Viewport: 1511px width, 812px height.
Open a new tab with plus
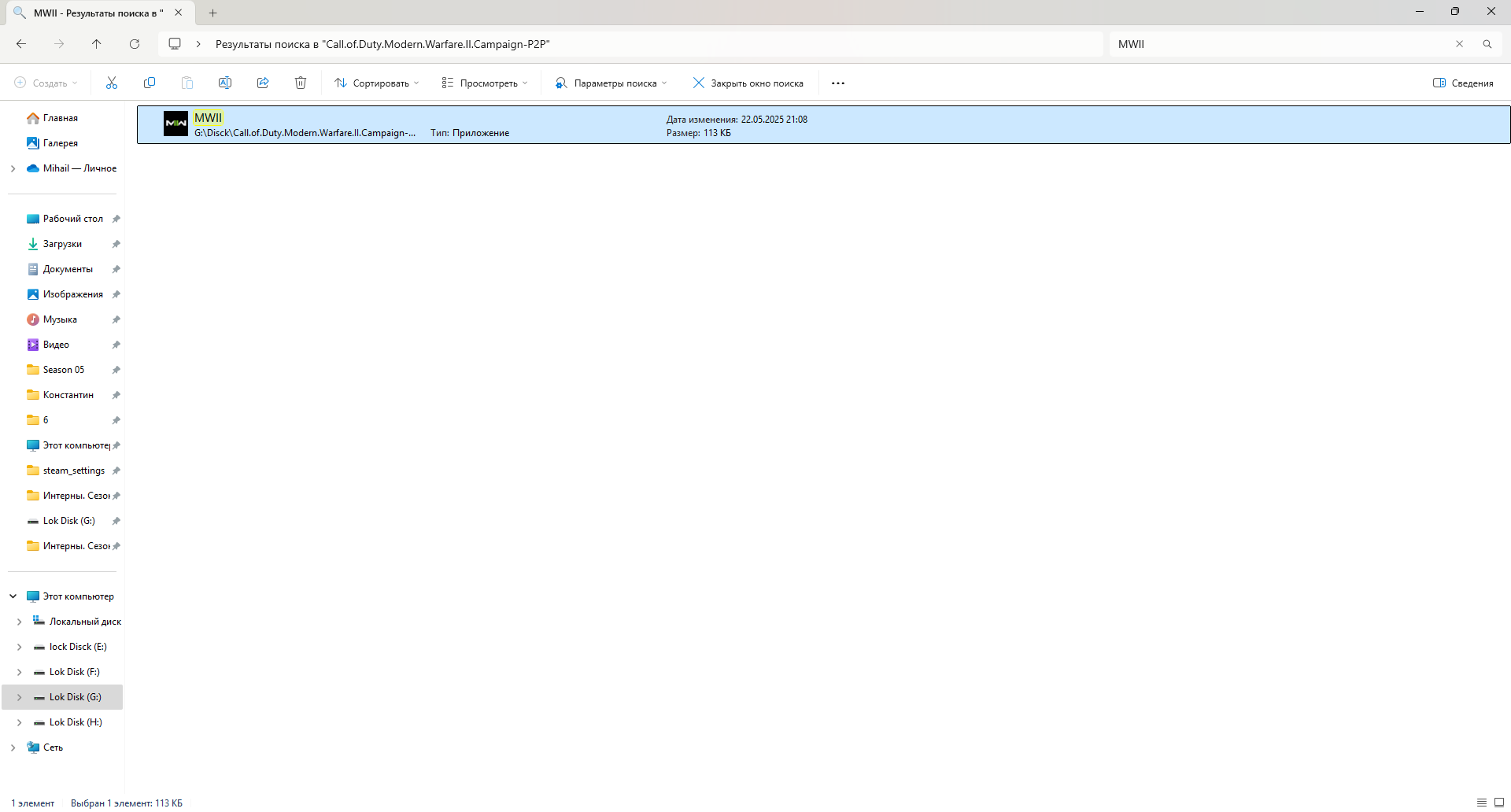[x=212, y=13]
